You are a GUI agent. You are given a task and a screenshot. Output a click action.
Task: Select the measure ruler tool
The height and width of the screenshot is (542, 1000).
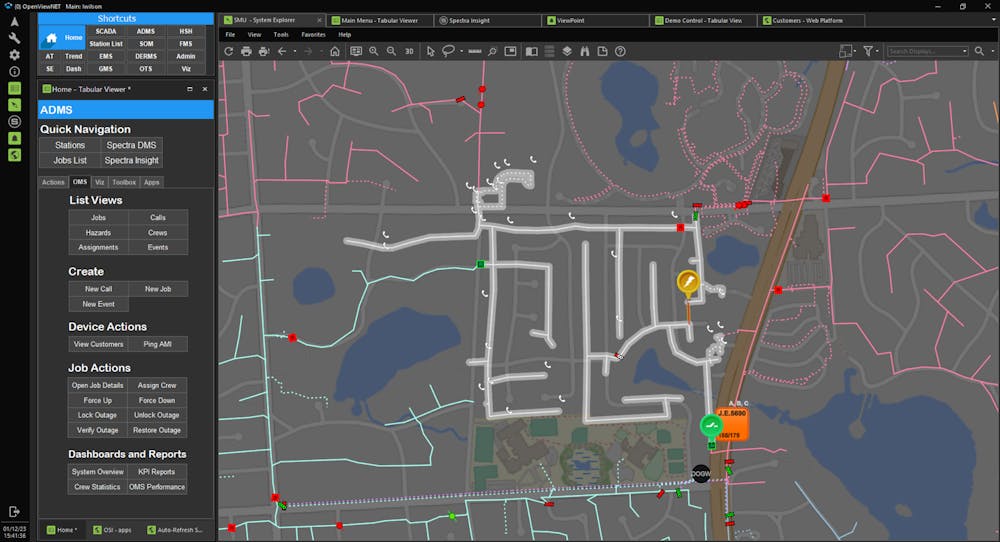point(475,52)
